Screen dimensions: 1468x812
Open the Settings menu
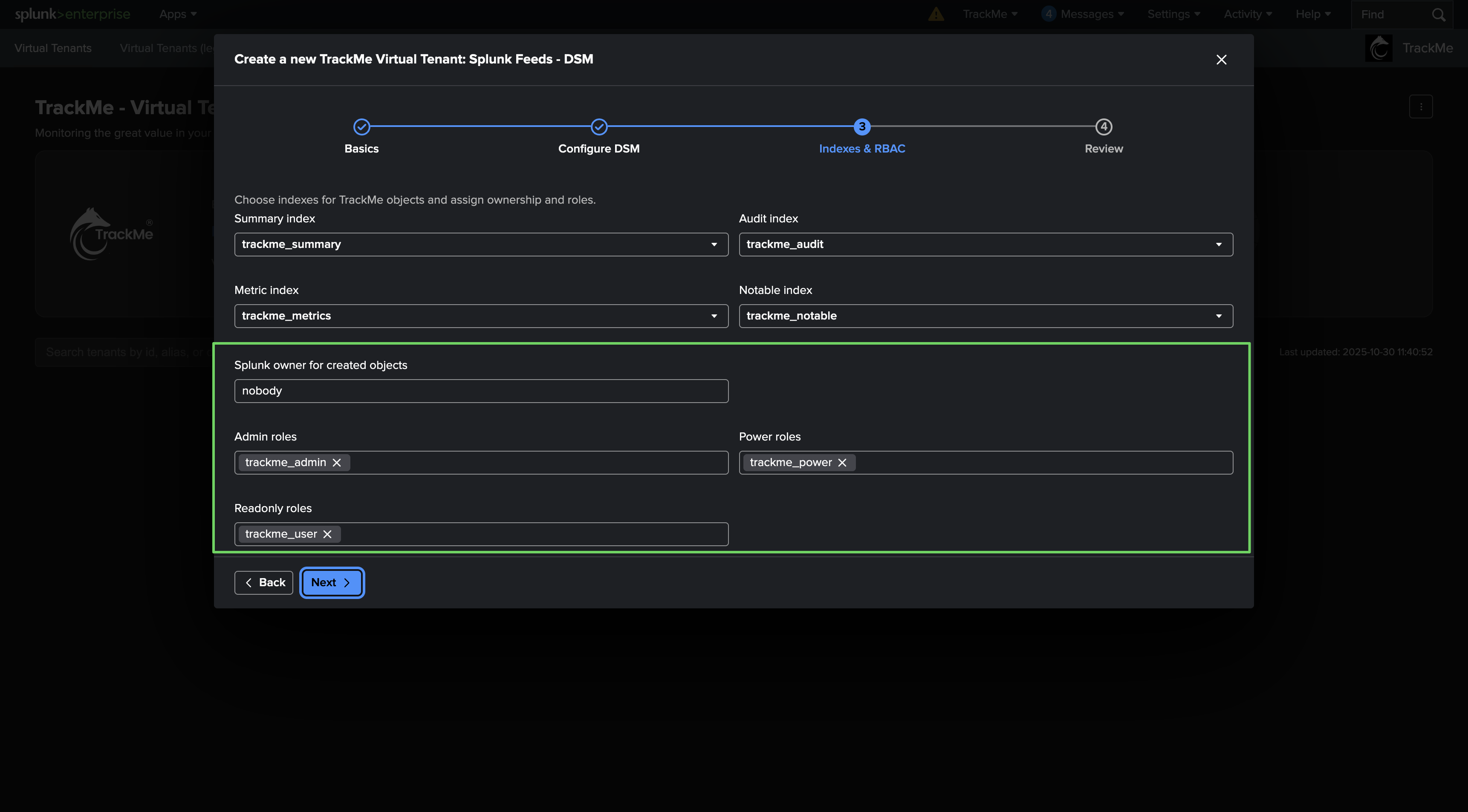1173,14
